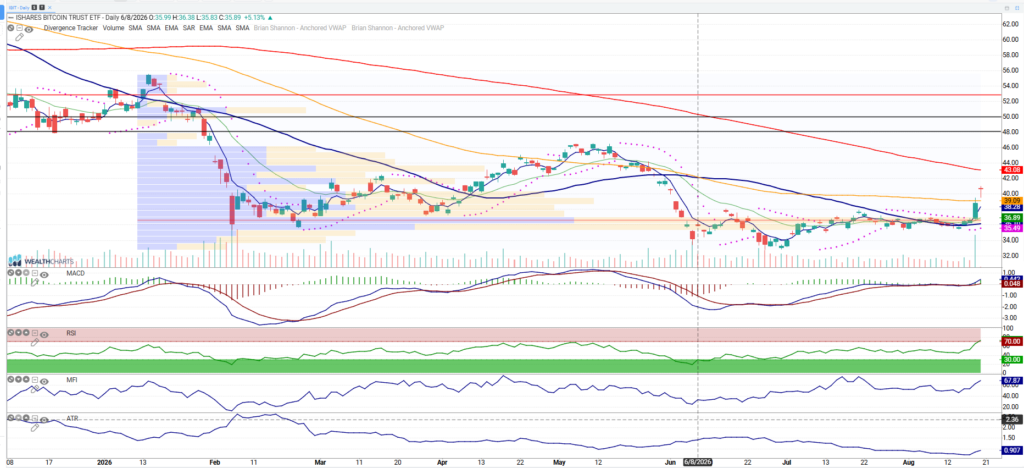Click second circular arrow icon on RSI panel
Viewport: 1024px width, 468px height.
pyautogui.click(x=18, y=334)
